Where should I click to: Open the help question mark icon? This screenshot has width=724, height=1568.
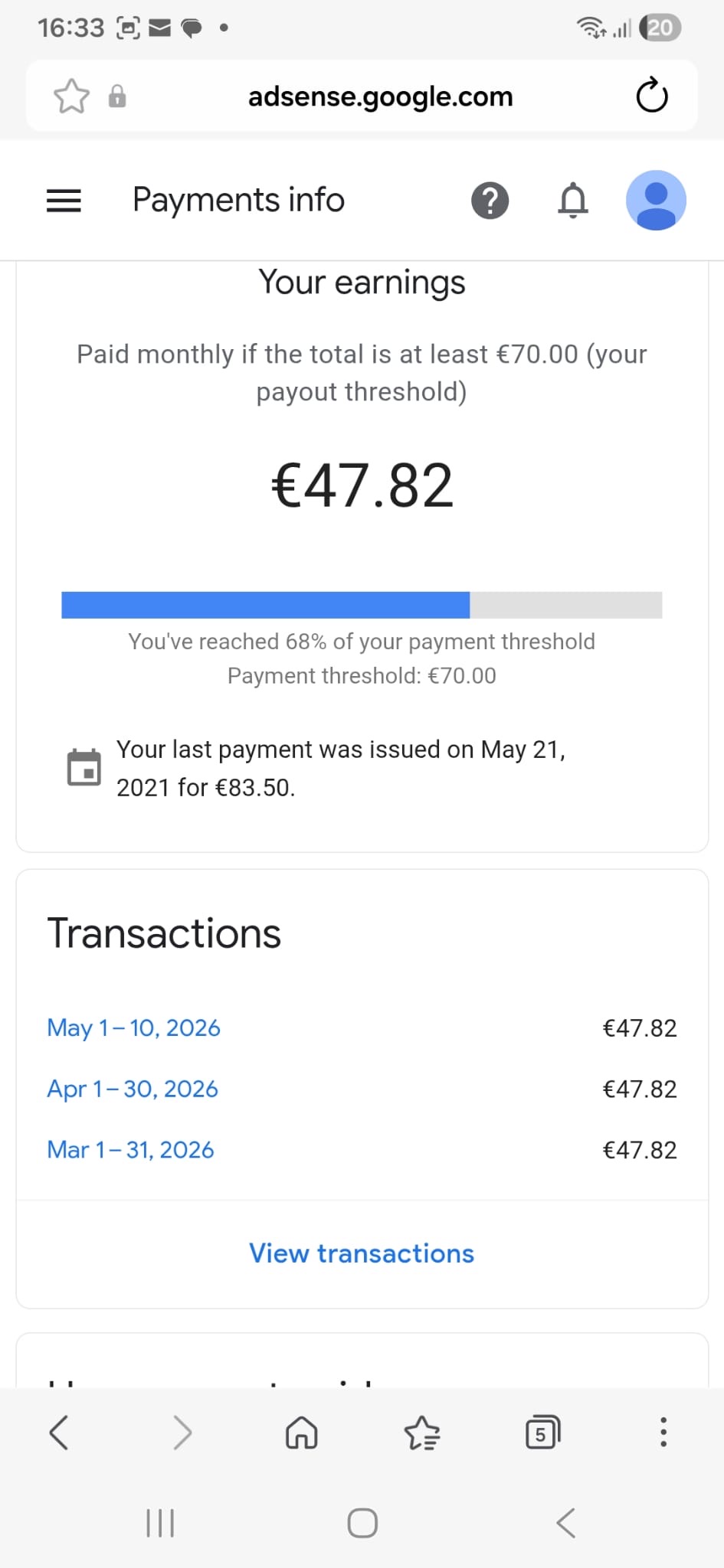coord(490,201)
